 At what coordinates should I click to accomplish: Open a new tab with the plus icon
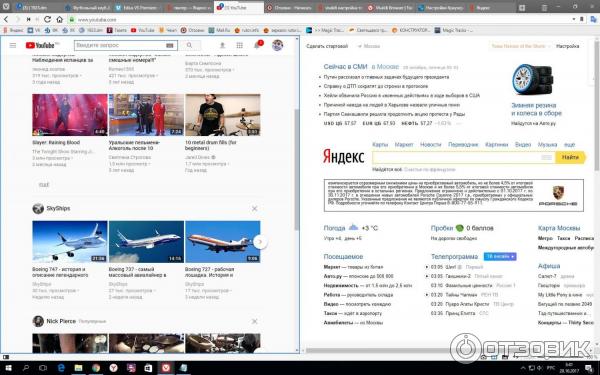click(x=522, y=7)
